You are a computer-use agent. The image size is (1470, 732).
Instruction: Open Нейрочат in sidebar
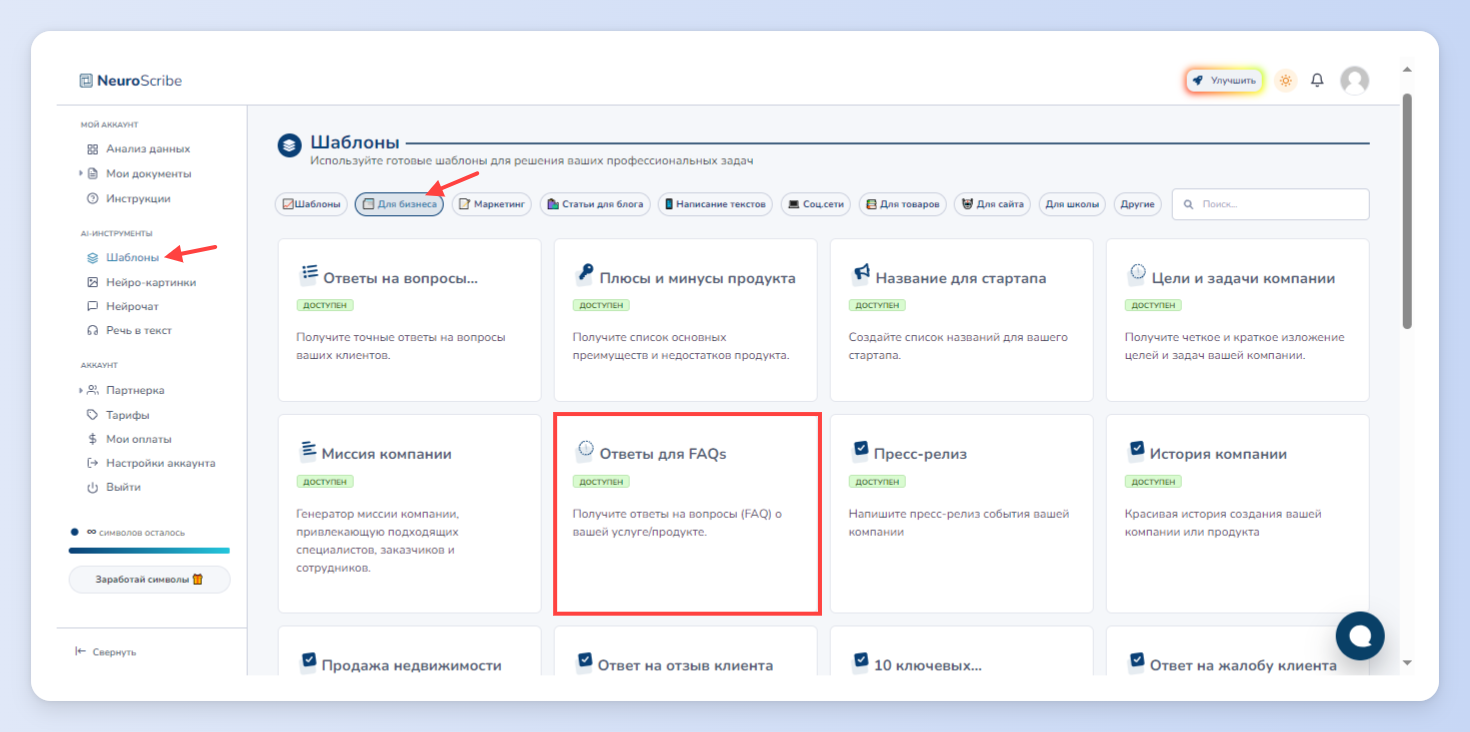pos(132,306)
